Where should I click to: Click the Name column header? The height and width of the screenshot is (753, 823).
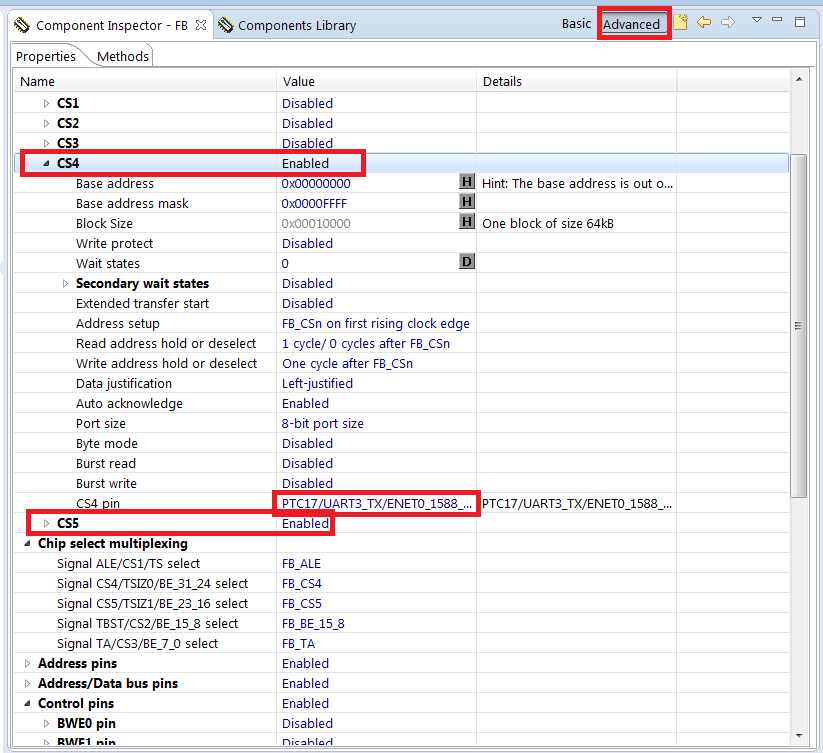pyautogui.click(x=145, y=81)
